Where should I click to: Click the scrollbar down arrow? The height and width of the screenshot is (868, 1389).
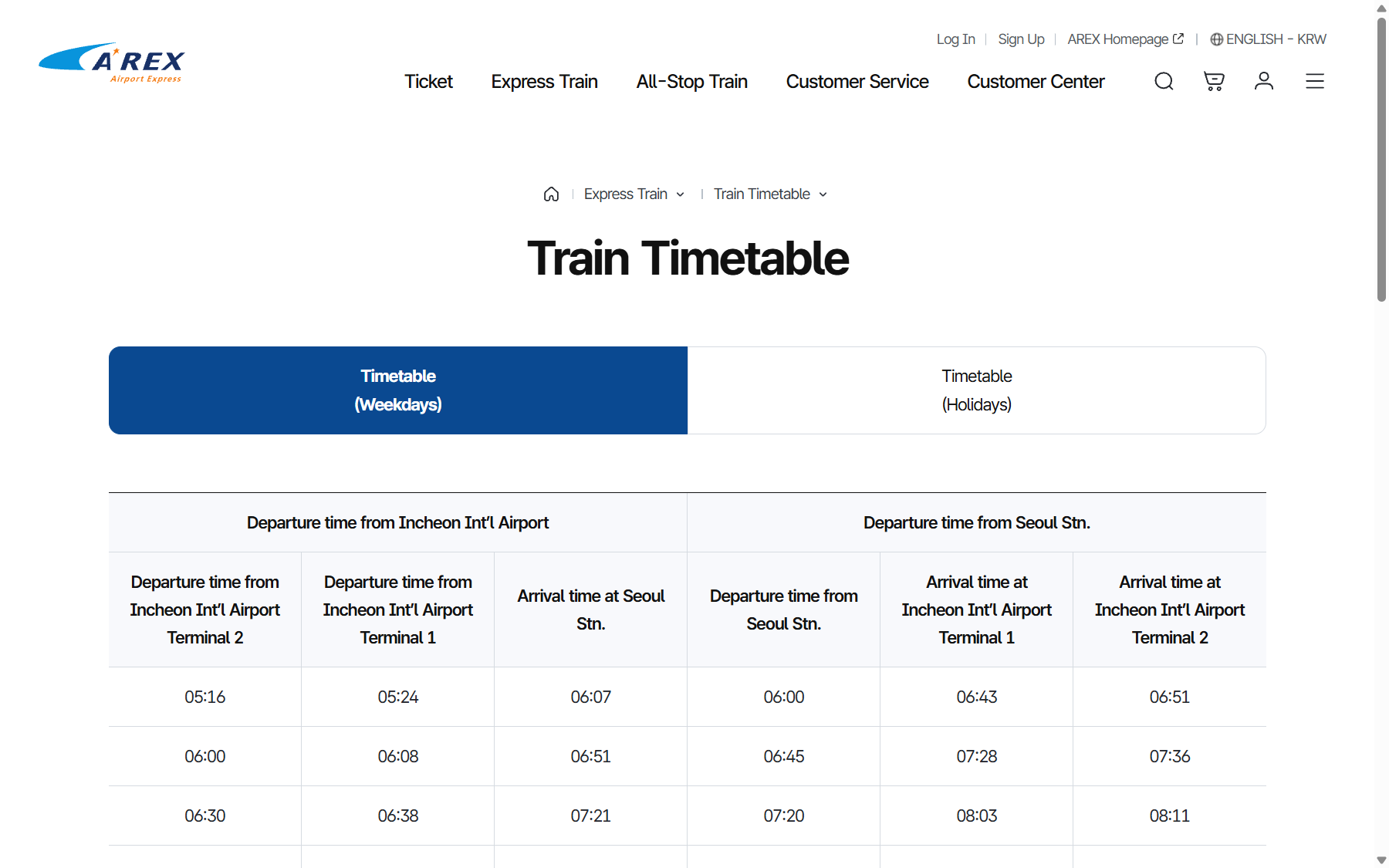coord(1381,860)
